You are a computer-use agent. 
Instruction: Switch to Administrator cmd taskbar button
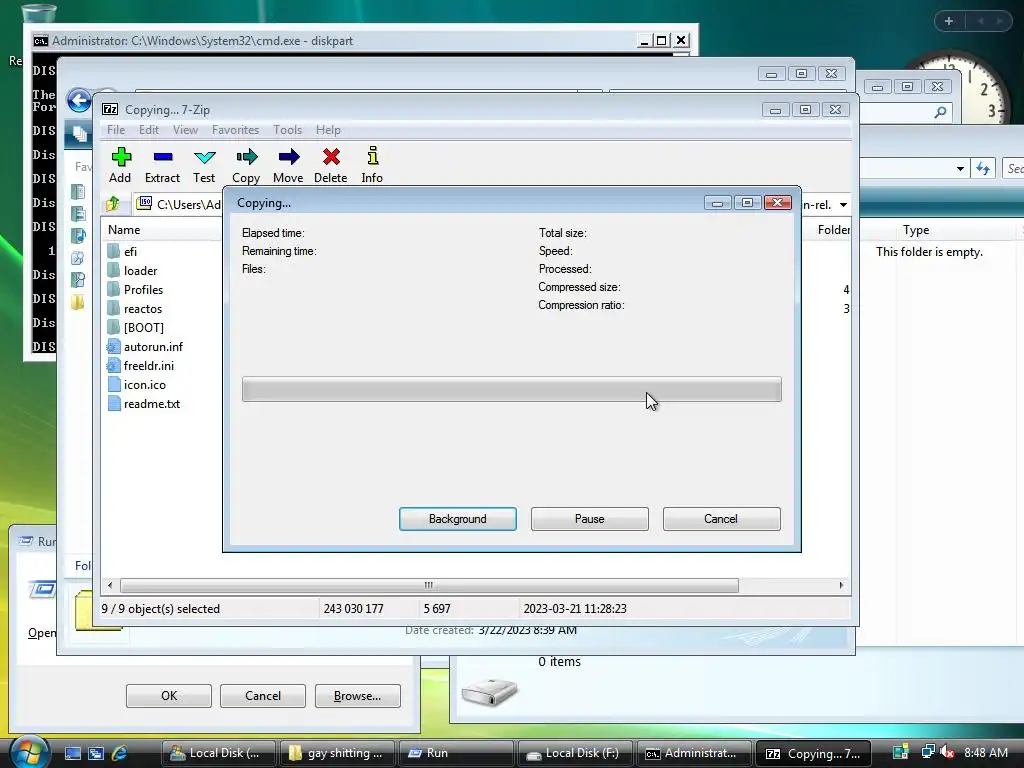(x=693, y=753)
